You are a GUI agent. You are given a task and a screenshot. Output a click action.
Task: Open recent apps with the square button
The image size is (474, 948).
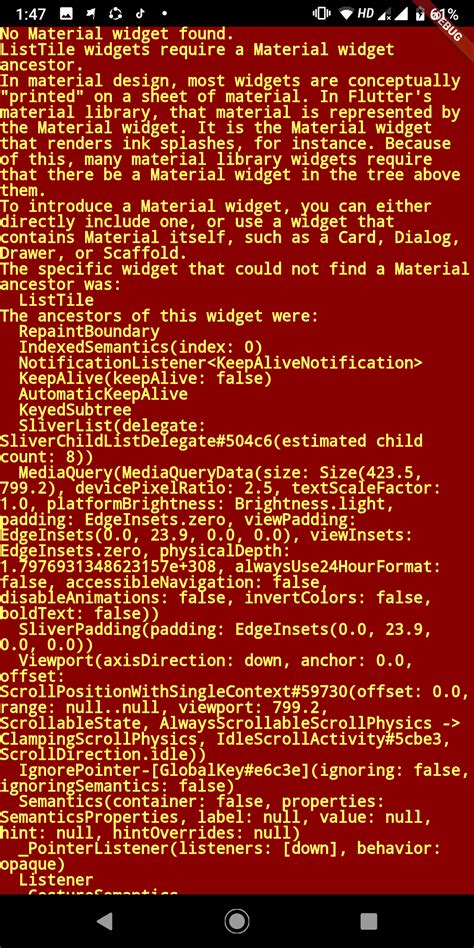(x=368, y=921)
